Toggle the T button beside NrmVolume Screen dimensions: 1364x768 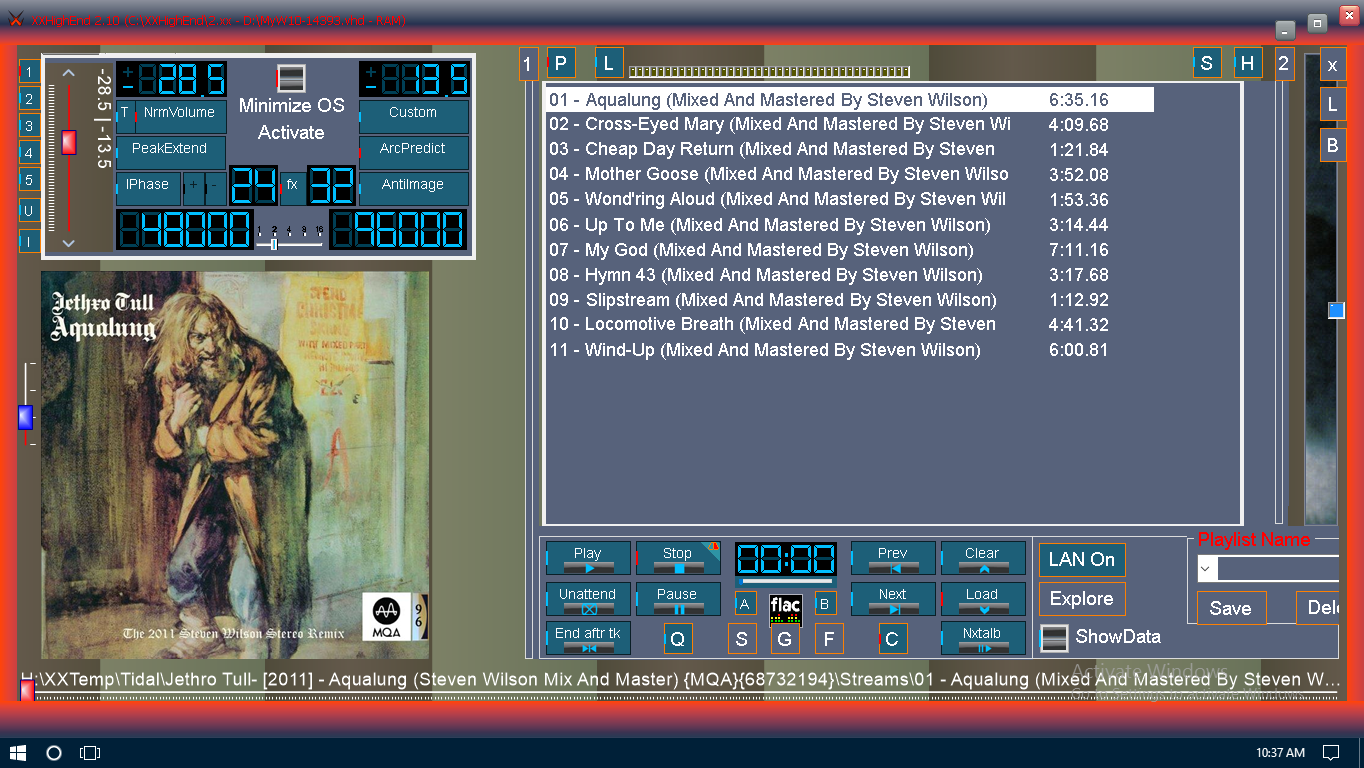tap(125, 116)
